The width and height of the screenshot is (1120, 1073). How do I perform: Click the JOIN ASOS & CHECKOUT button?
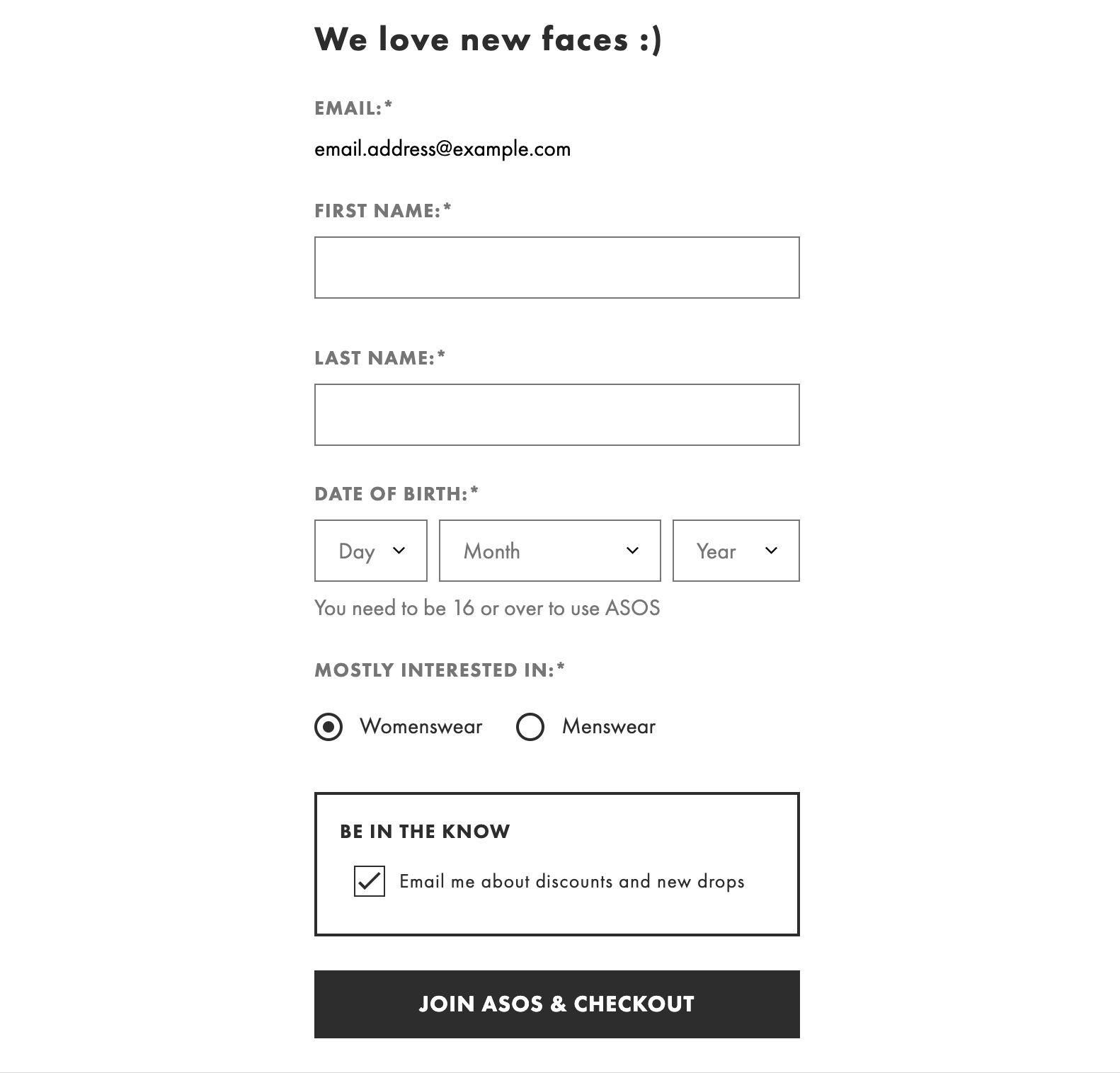(556, 1004)
